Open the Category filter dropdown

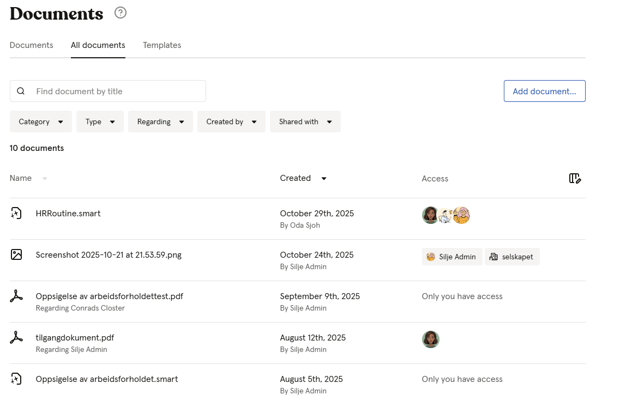tap(41, 122)
